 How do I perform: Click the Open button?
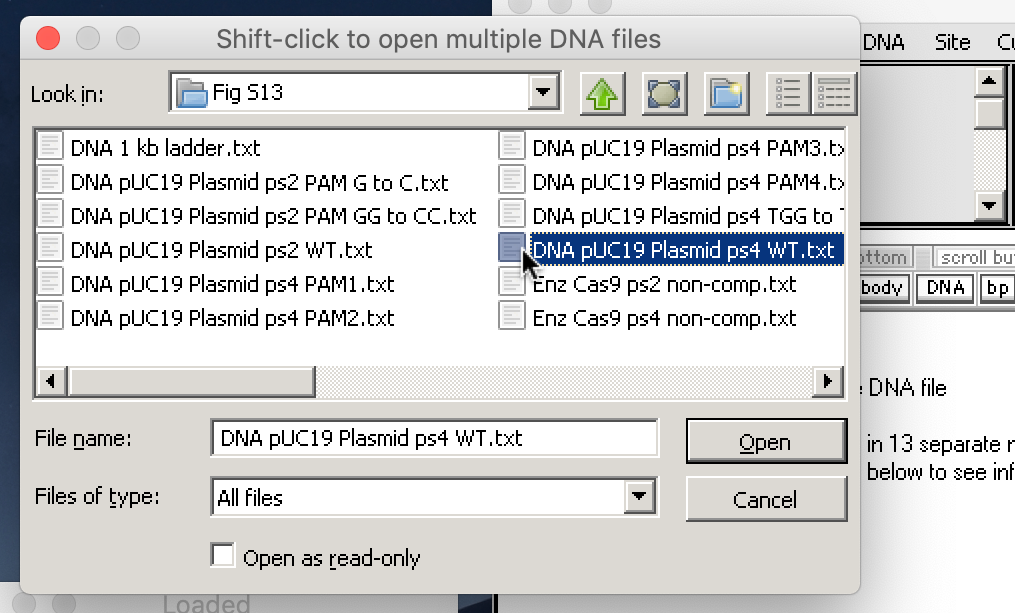(766, 441)
